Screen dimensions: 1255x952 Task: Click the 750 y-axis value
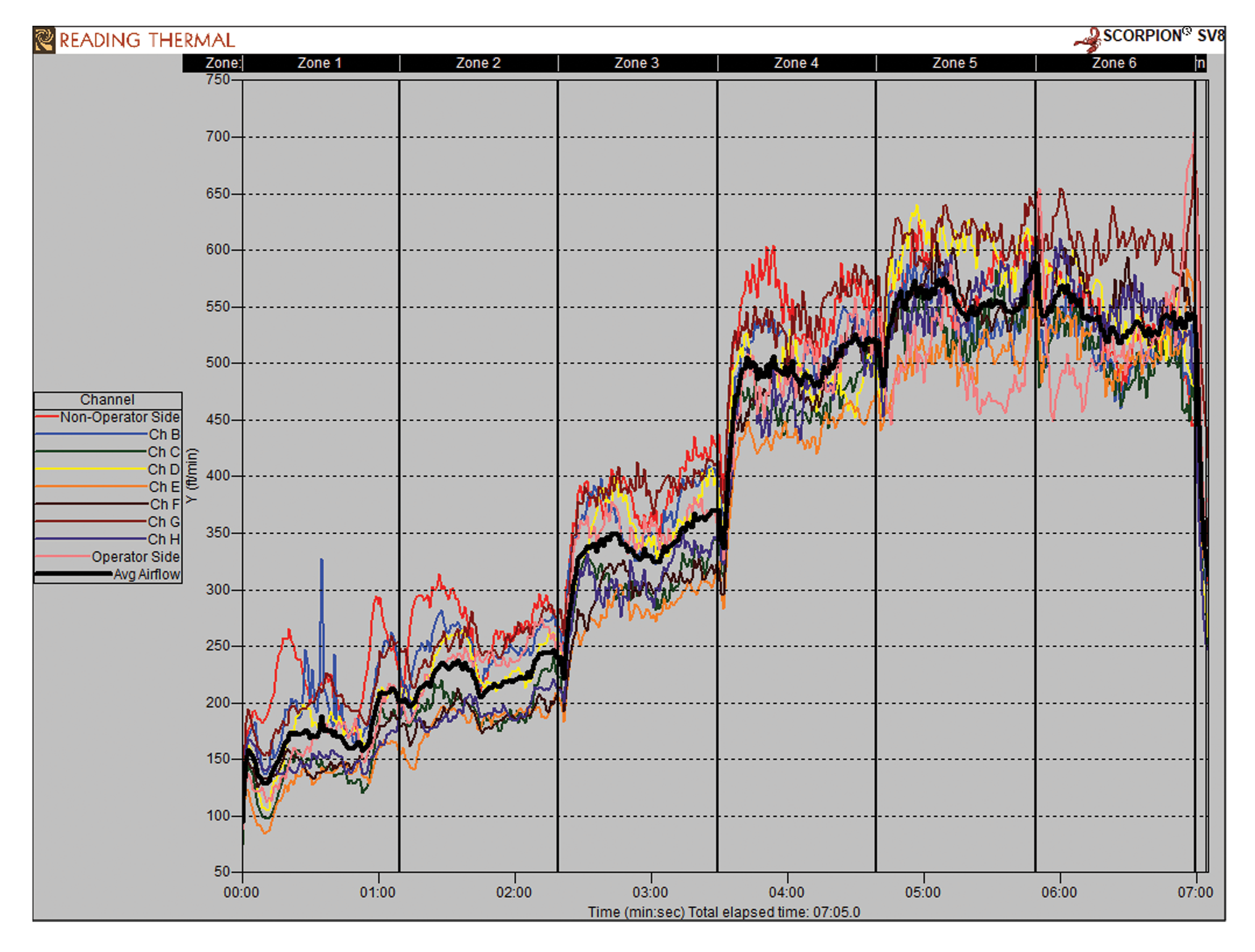[x=218, y=80]
